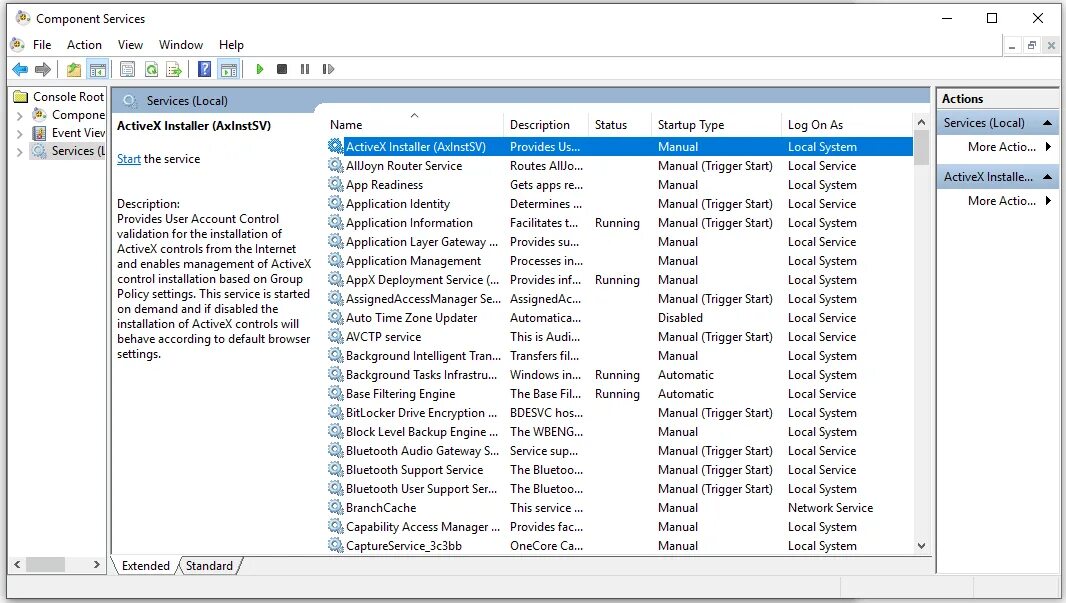Click the MDI child restore button
The image size is (1066, 603).
pyautogui.click(x=1031, y=46)
